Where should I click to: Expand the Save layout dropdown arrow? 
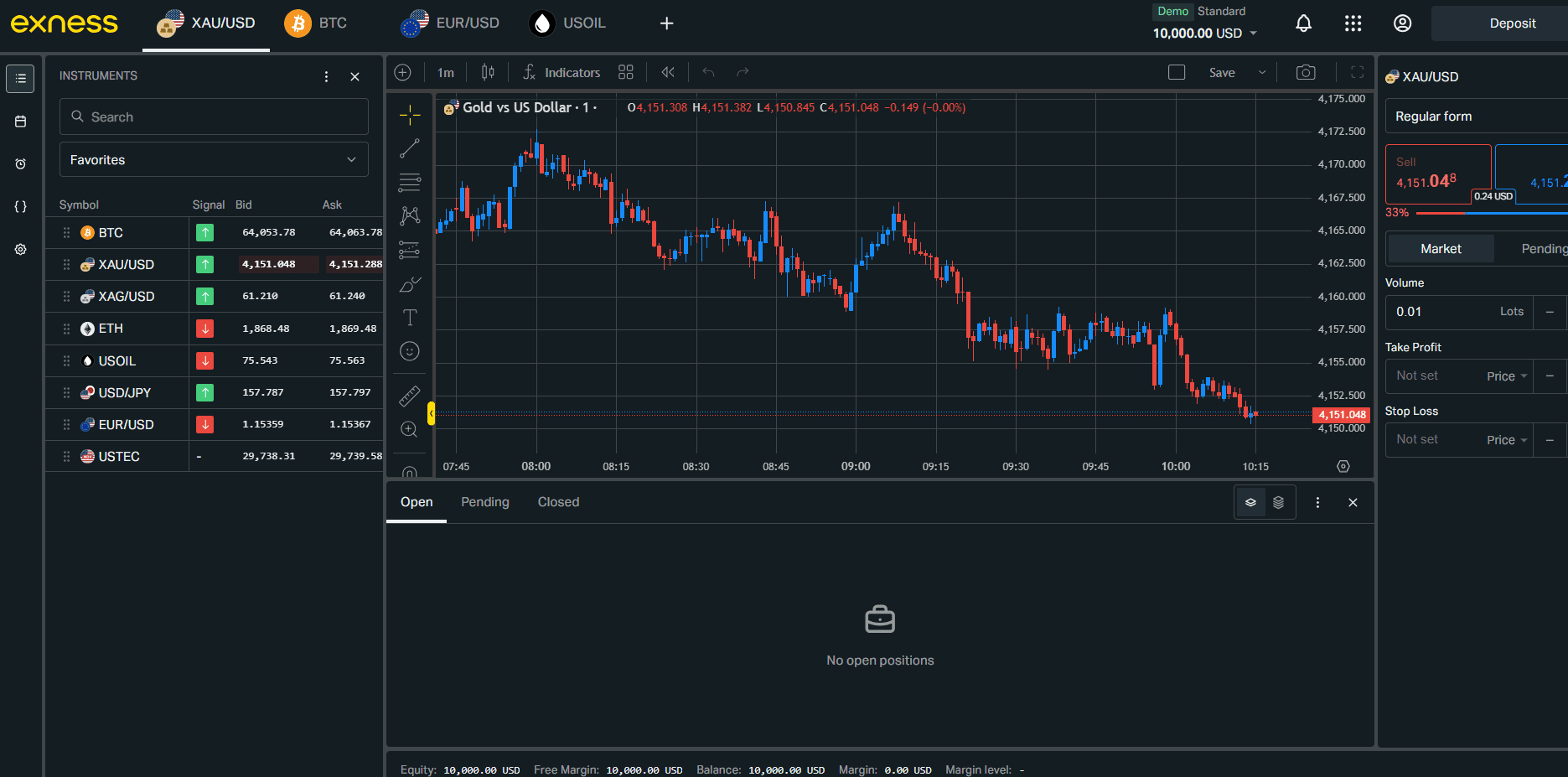tap(1262, 73)
